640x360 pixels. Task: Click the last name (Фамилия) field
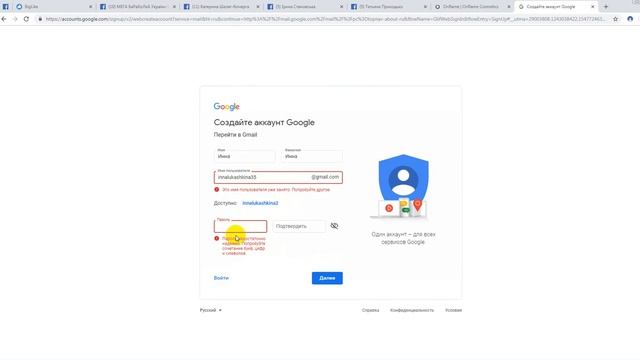[312, 156]
